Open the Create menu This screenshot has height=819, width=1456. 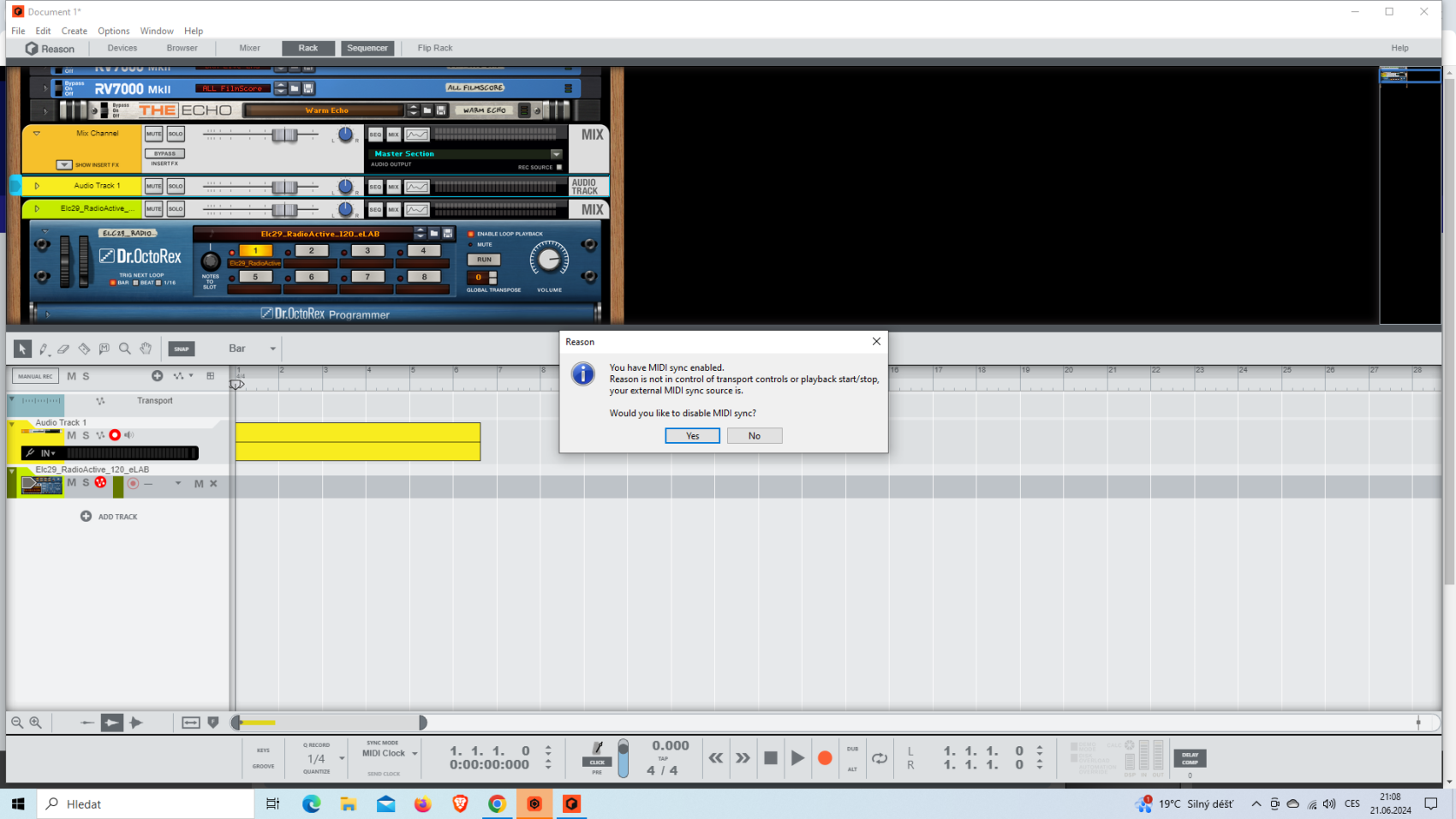coord(75,31)
